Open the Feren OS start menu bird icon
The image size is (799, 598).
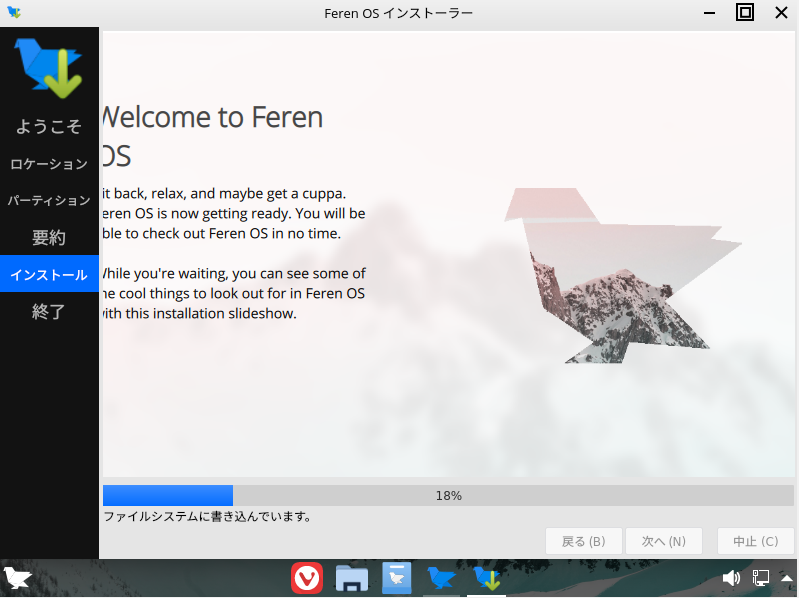(16, 578)
